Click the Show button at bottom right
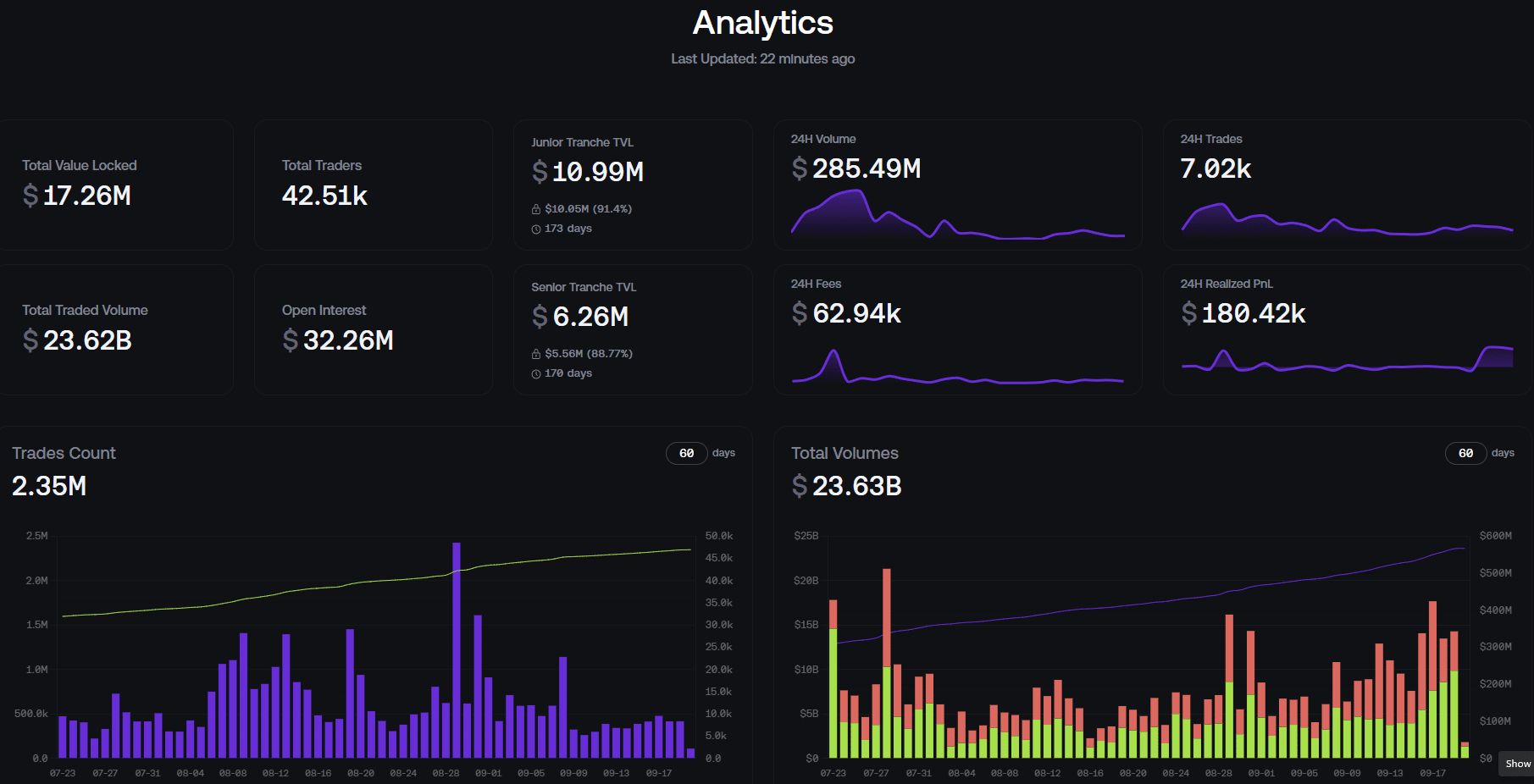 click(x=1517, y=764)
